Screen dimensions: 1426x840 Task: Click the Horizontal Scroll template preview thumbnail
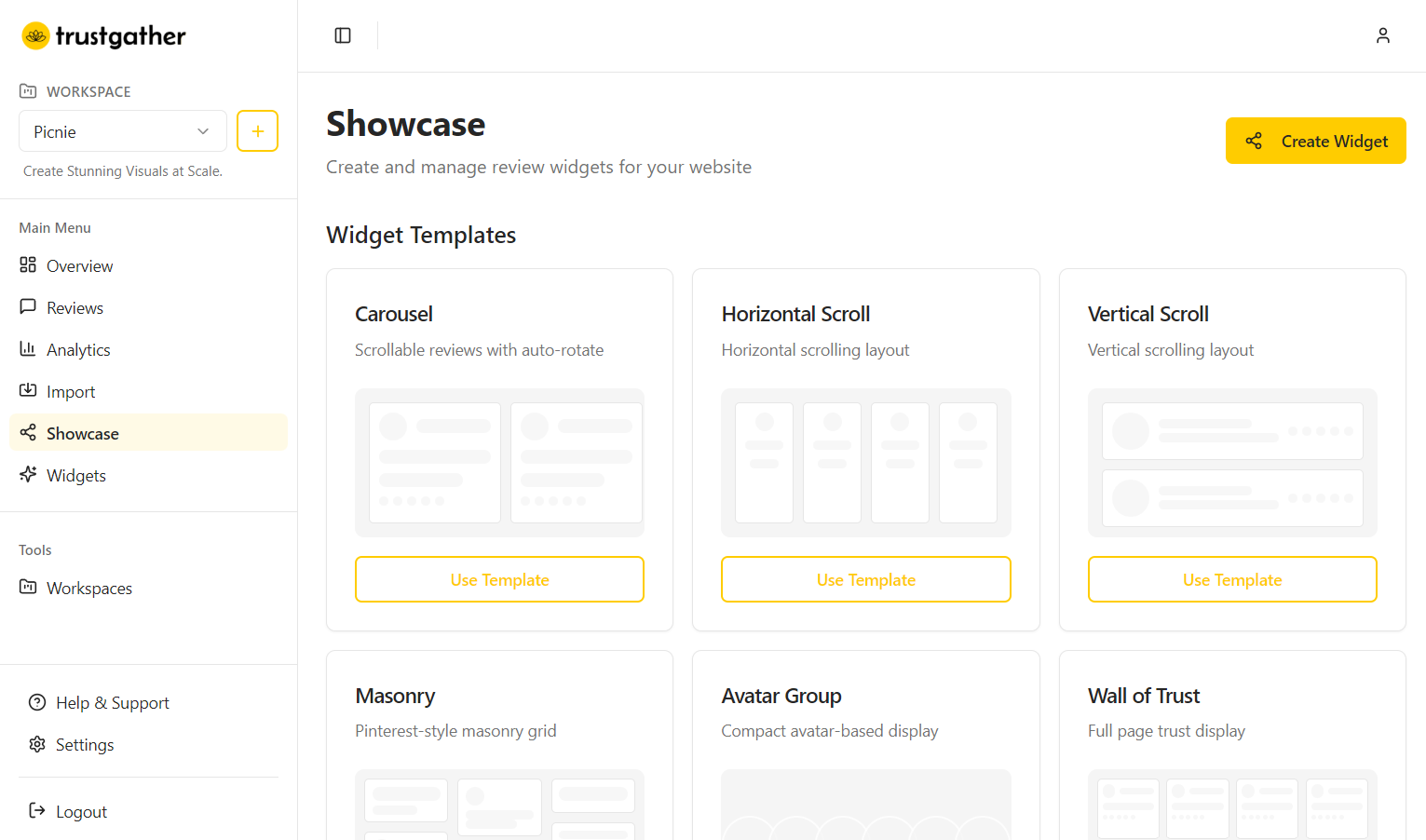coord(865,463)
